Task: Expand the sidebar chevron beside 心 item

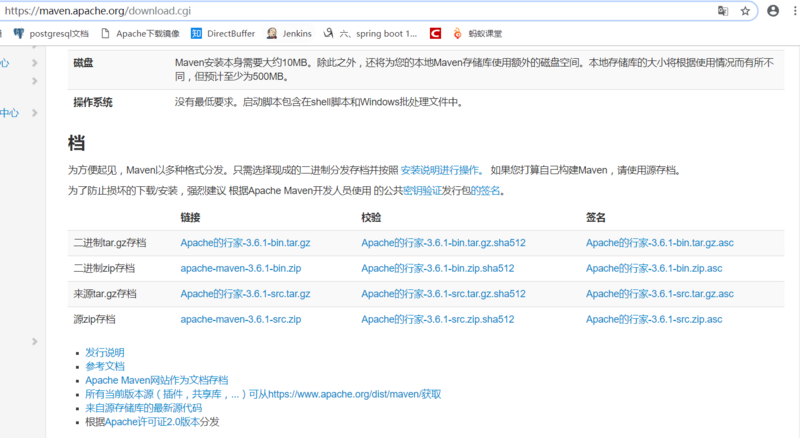Action: 35,63
